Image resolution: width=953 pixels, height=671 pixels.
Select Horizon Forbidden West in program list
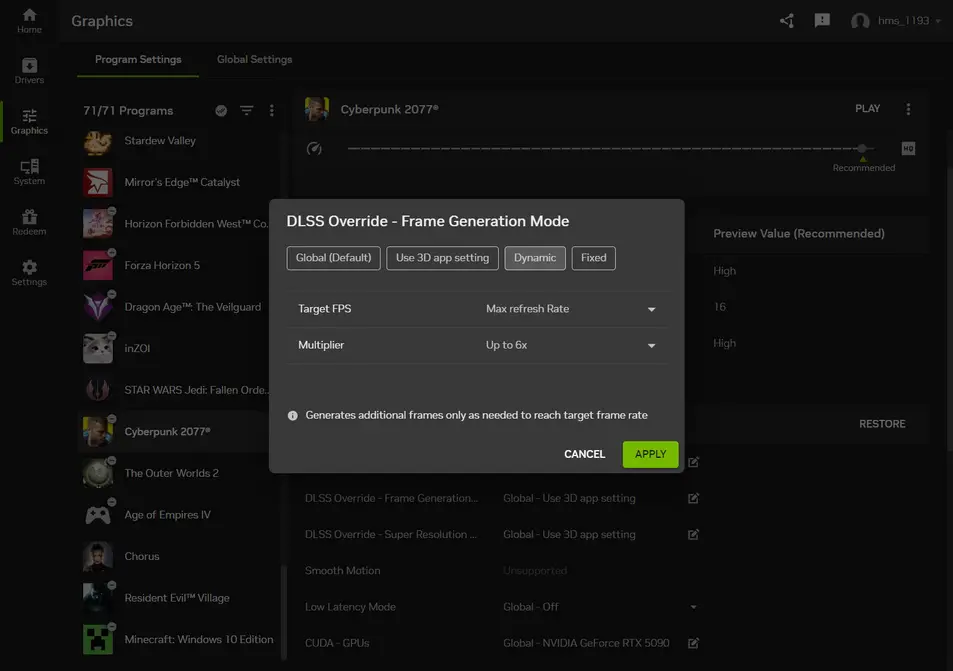177,224
